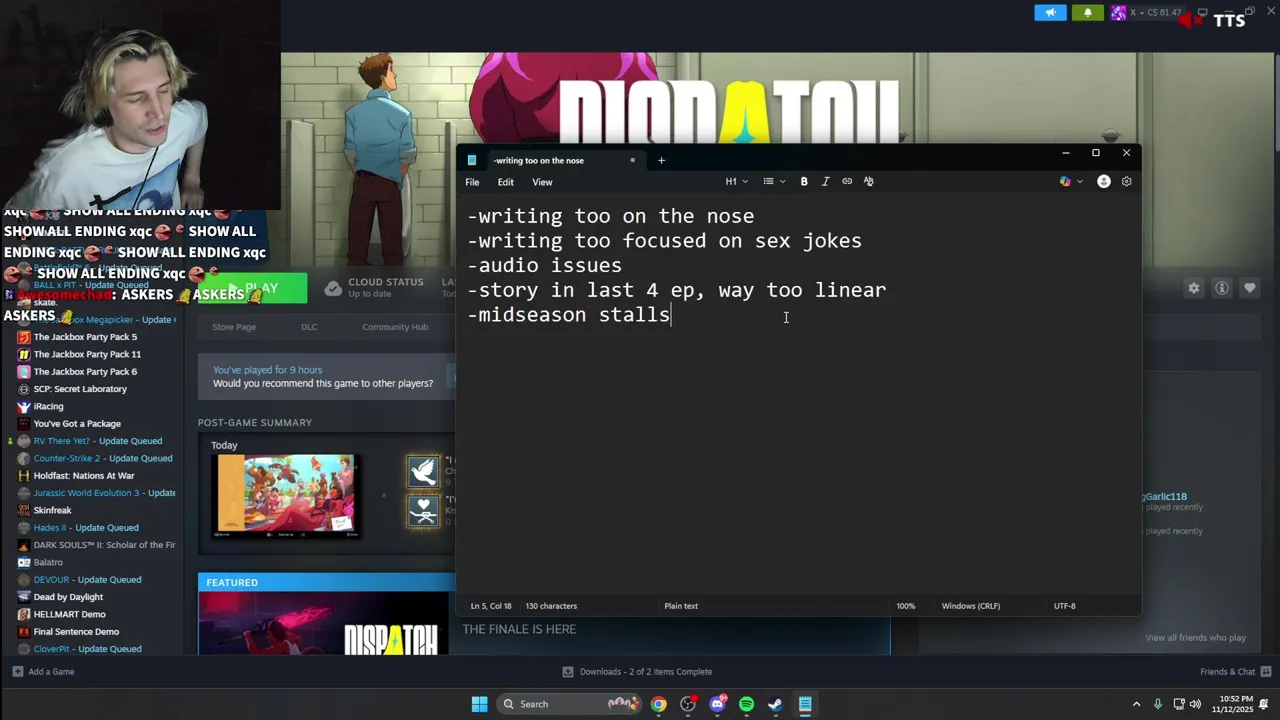The width and height of the screenshot is (1280, 720).
Task: Open Google Chrome from taskbar
Action: (659, 704)
